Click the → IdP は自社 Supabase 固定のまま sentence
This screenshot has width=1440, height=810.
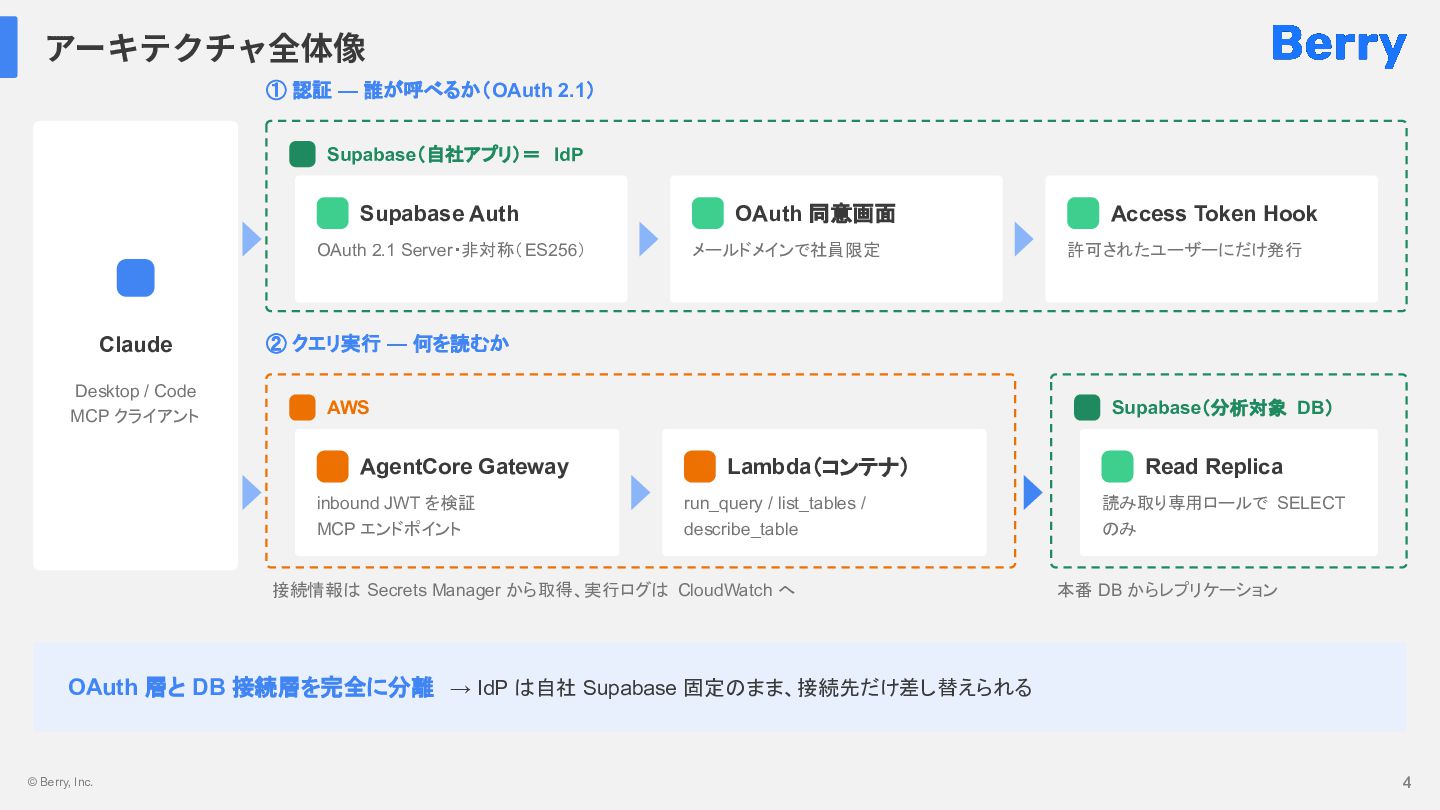tap(741, 688)
